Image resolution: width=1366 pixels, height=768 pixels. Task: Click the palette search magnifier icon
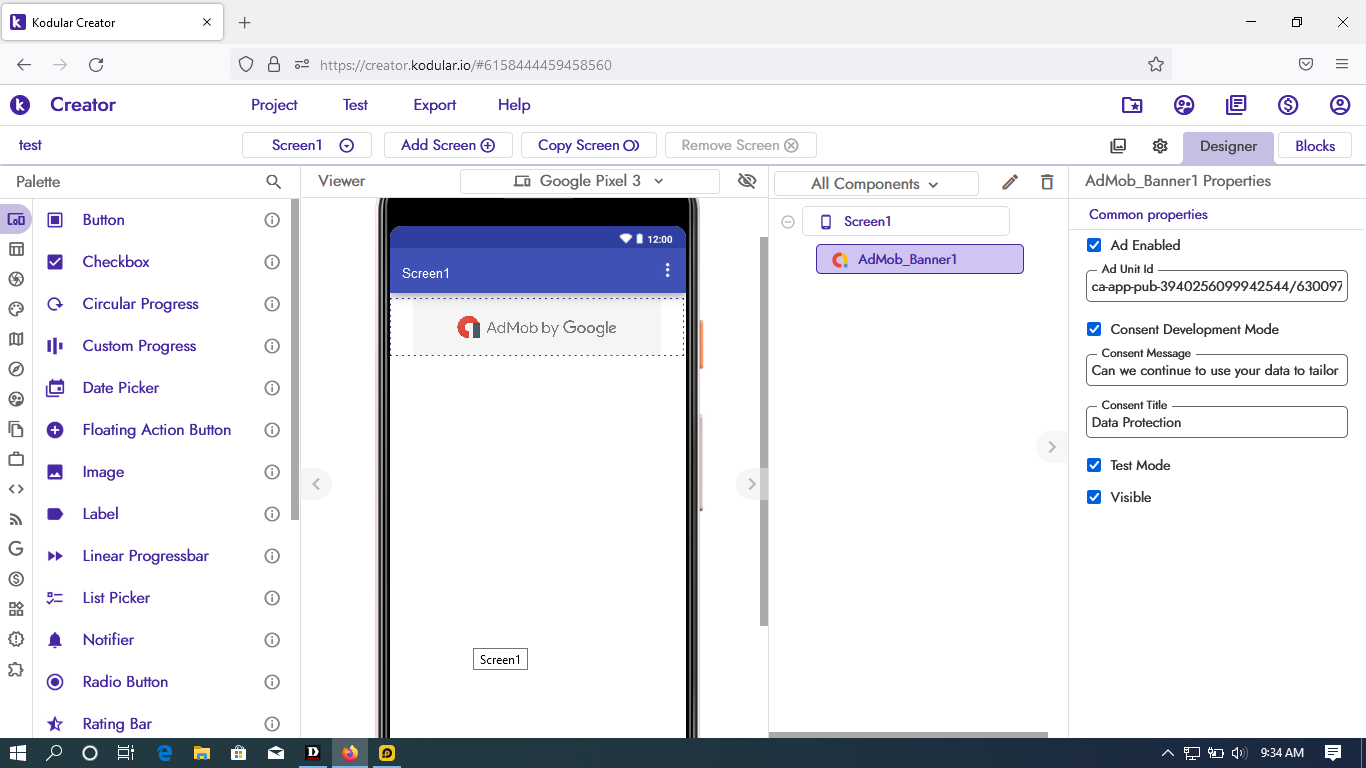click(273, 182)
